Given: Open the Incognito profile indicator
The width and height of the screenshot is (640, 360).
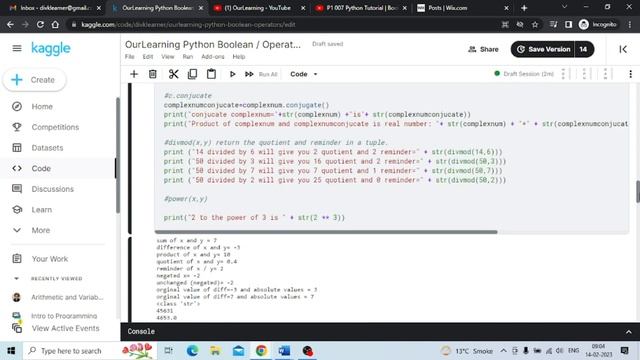Looking at the screenshot, I should pos(598,24).
